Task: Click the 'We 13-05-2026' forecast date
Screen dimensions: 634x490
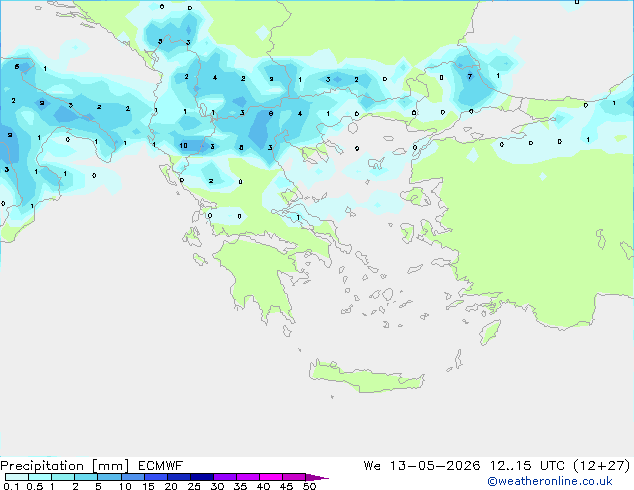Action: tap(422, 466)
